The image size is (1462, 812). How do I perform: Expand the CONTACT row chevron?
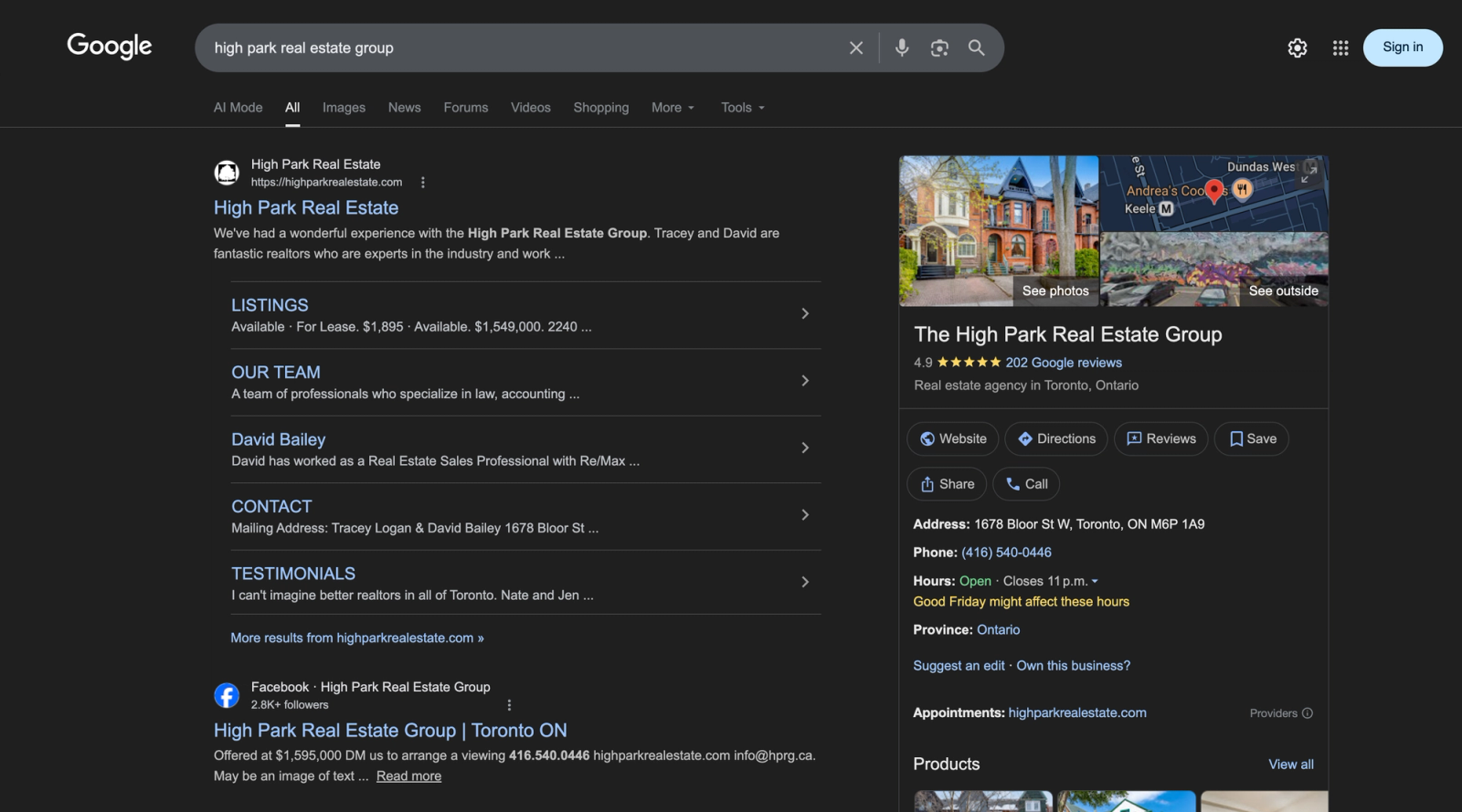(805, 515)
